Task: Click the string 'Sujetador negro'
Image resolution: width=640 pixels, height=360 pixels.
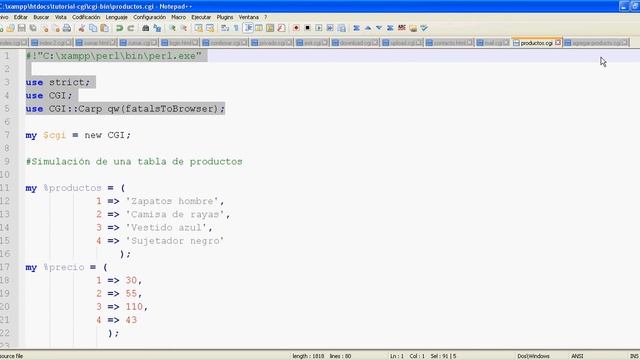Action: point(175,241)
